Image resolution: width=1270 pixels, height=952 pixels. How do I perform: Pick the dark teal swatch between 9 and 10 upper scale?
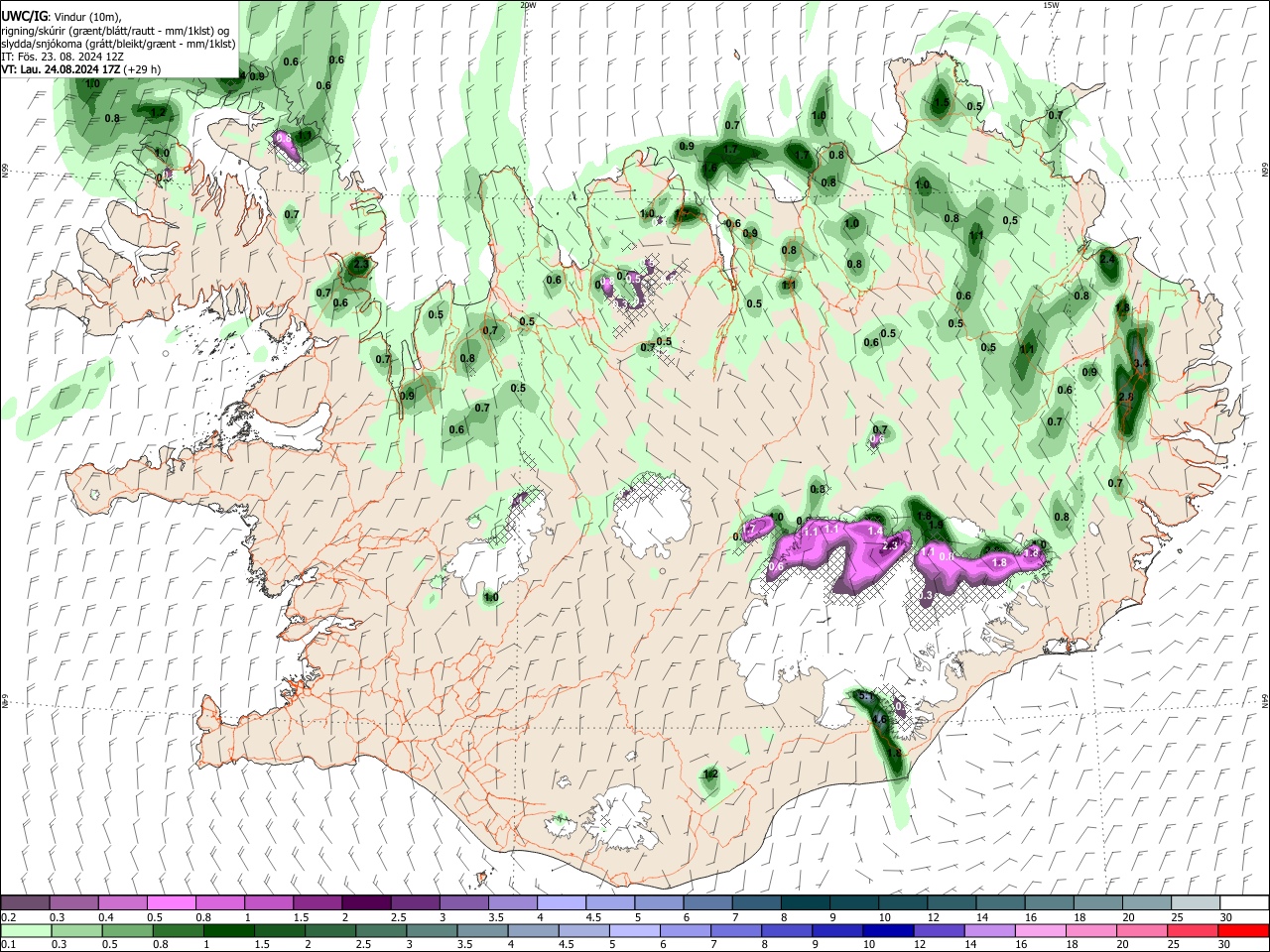(853, 903)
